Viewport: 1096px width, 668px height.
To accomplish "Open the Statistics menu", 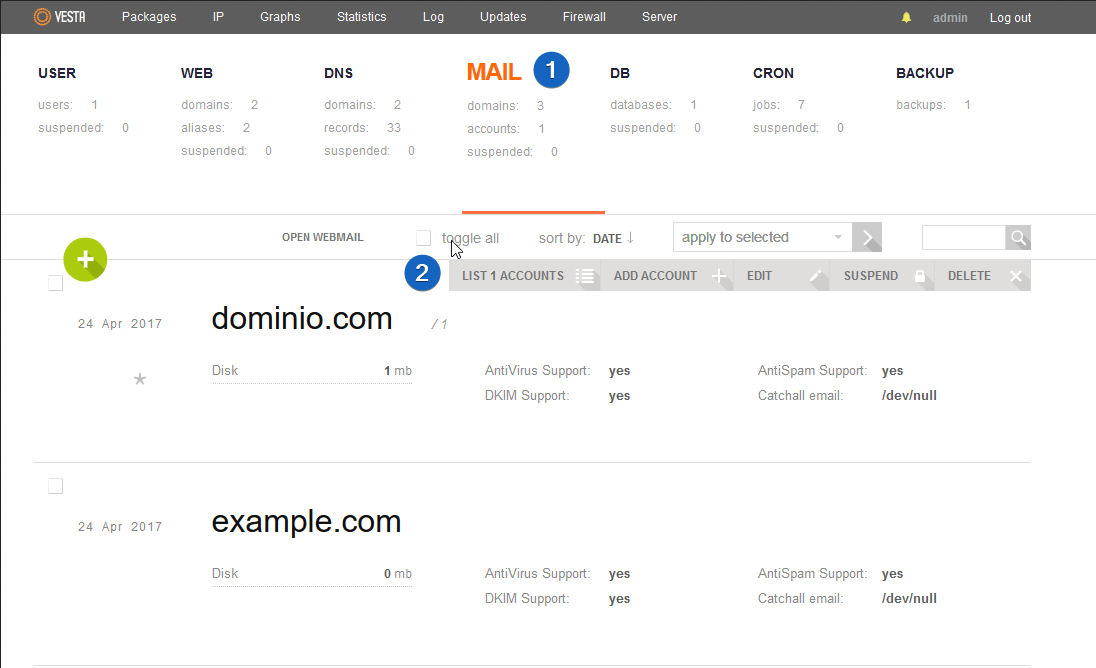I will 361,17.
